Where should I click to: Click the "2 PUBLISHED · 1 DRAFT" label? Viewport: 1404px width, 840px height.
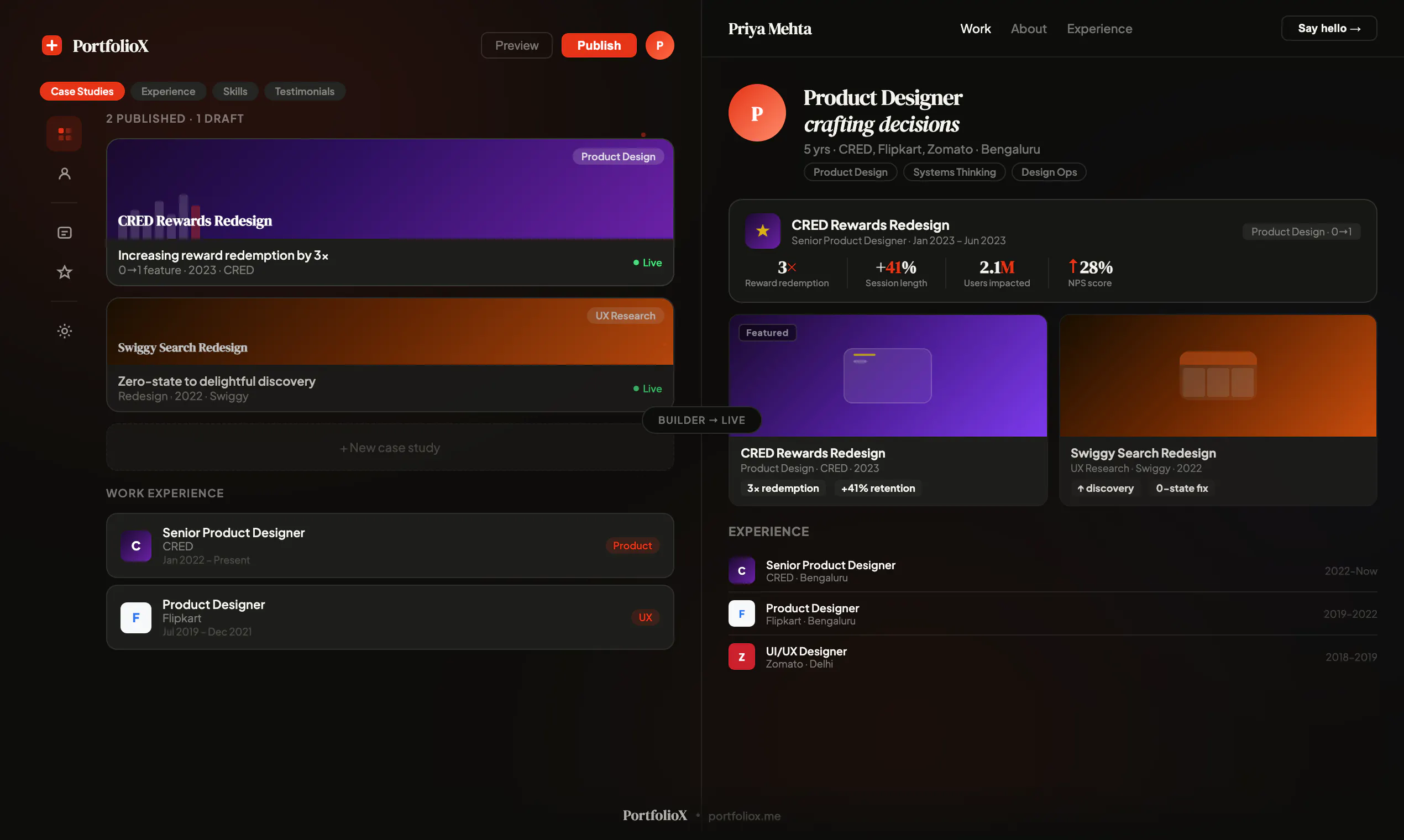(175, 119)
